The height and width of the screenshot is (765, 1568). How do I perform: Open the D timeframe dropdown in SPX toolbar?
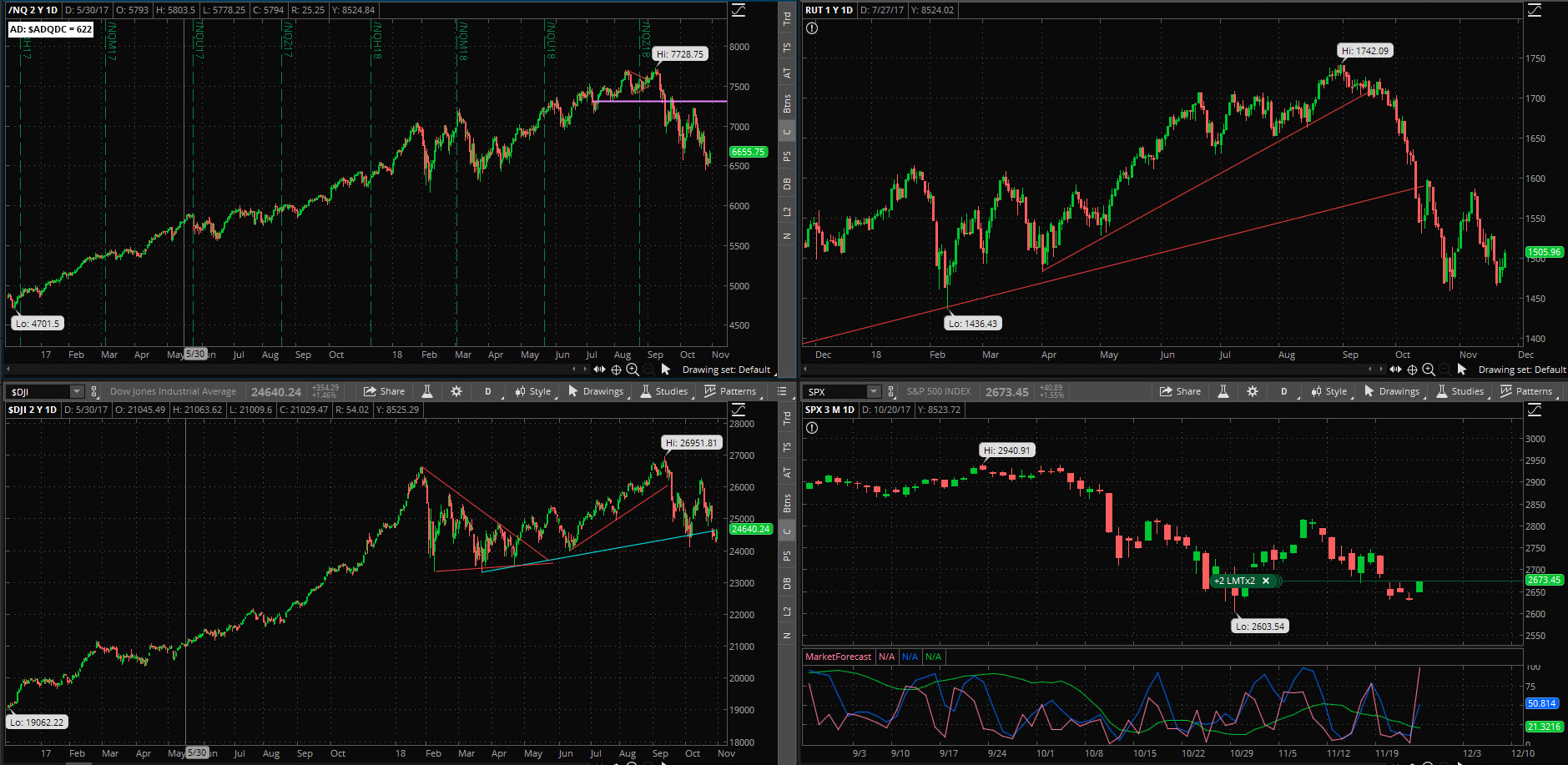pos(1284,391)
